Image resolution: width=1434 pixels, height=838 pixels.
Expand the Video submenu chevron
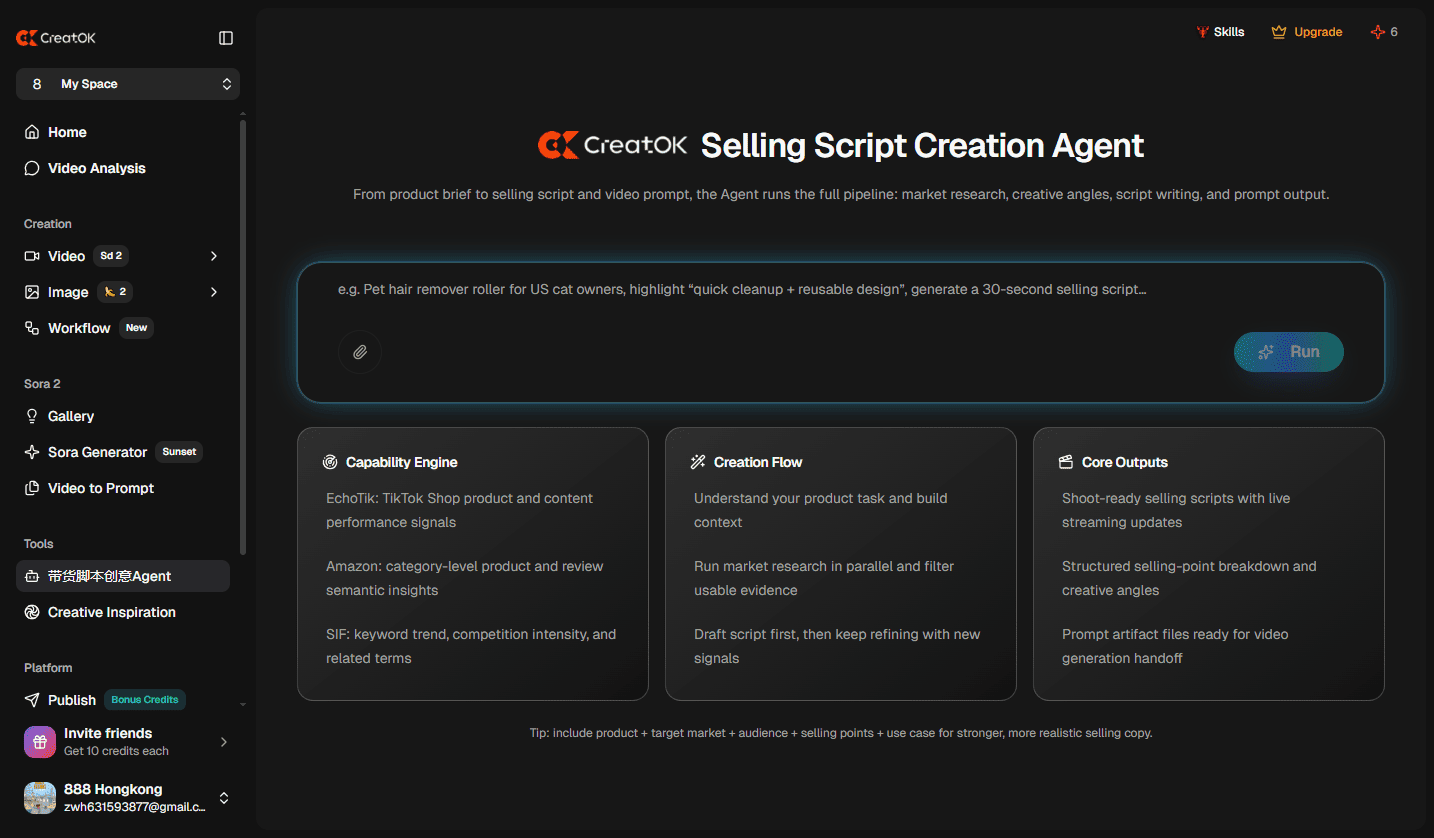214,256
